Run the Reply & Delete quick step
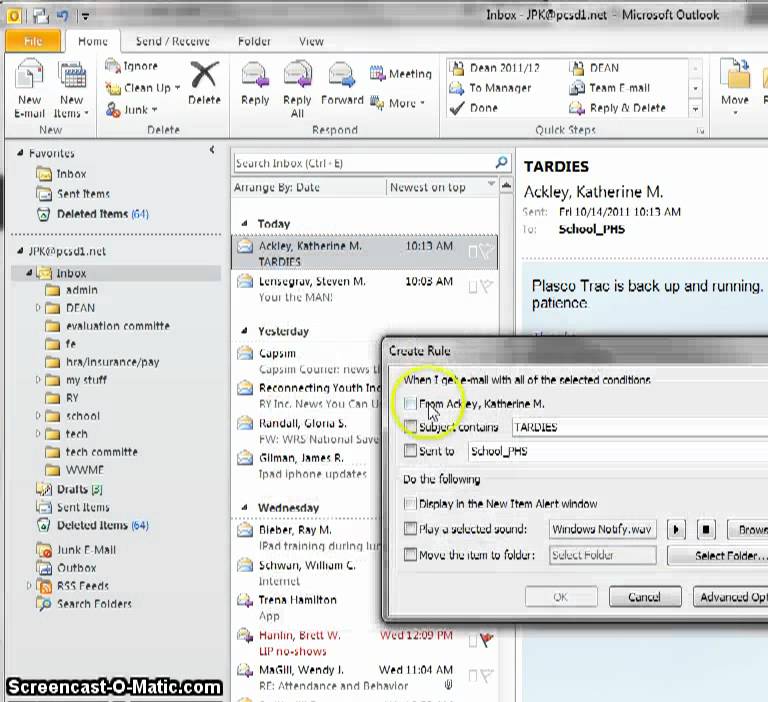The height and width of the screenshot is (702, 768). (618, 108)
